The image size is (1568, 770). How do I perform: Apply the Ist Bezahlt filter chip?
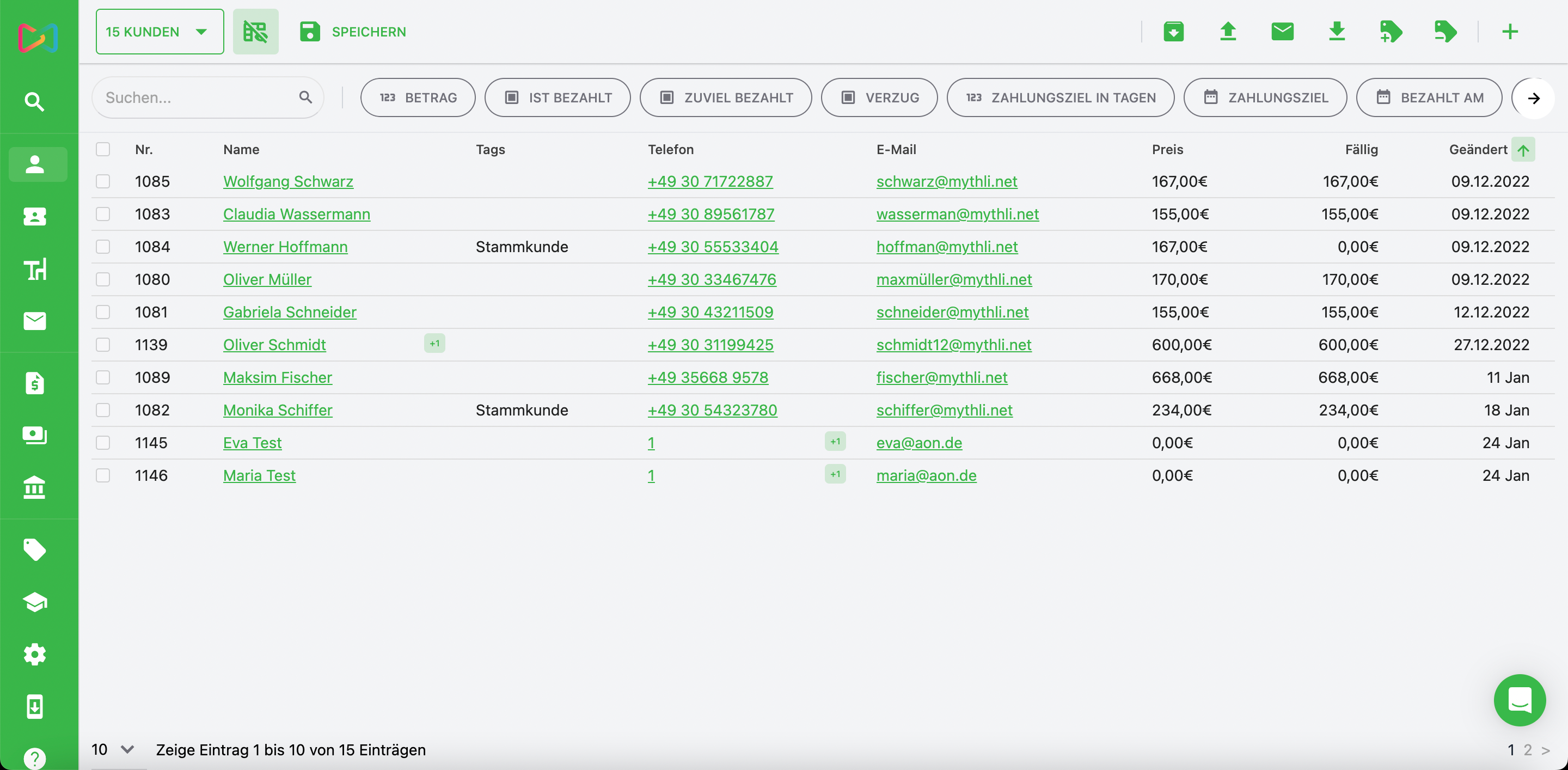point(557,97)
